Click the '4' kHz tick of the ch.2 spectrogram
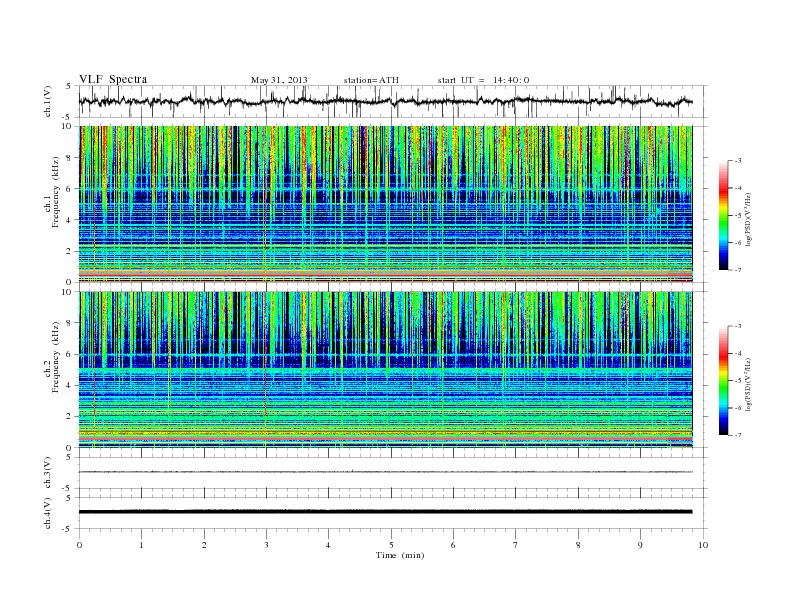792x612 pixels. click(x=69, y=385)
